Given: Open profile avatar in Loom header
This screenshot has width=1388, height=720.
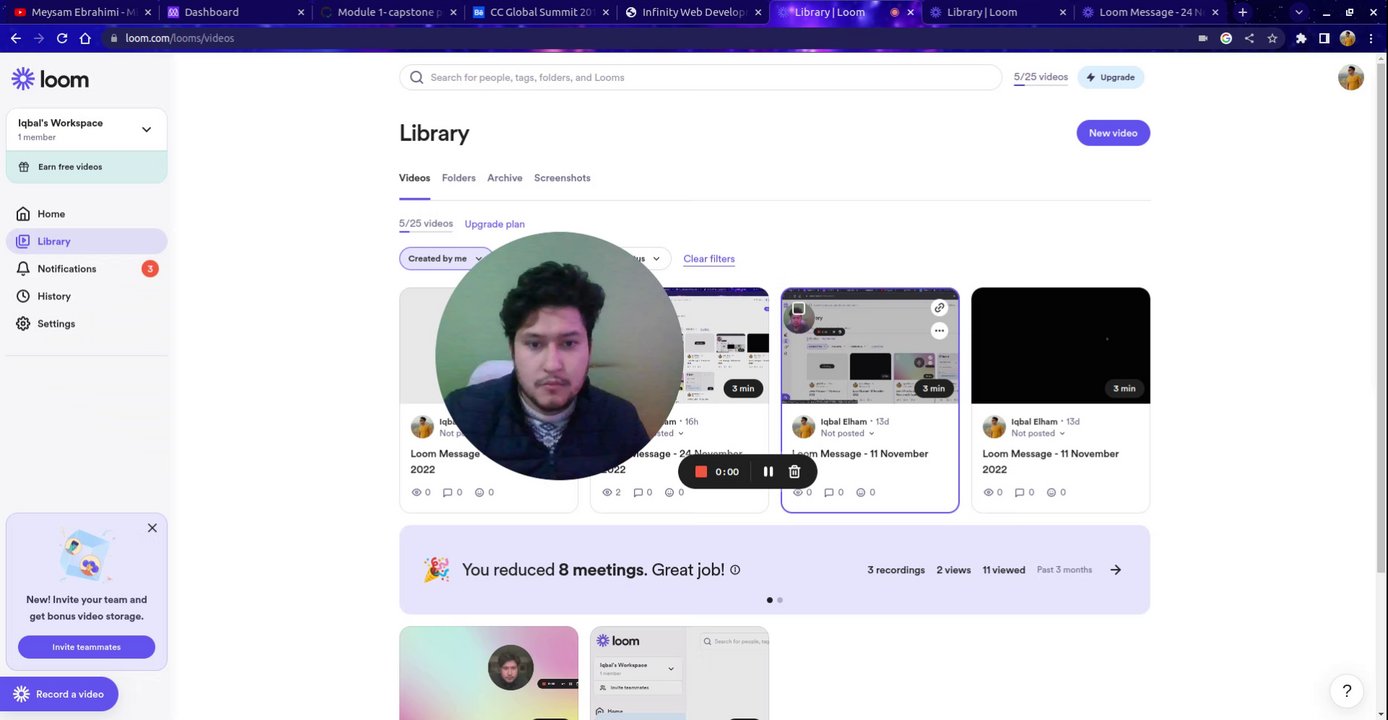Looking at the screenshot, I should click(x=1351, y=77).
